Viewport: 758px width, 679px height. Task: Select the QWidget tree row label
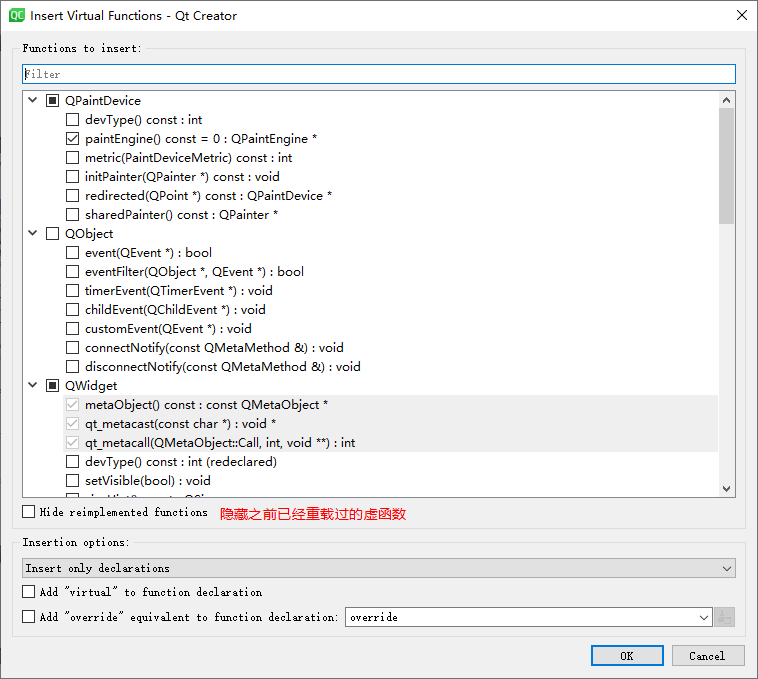click(x=91, y=386)
